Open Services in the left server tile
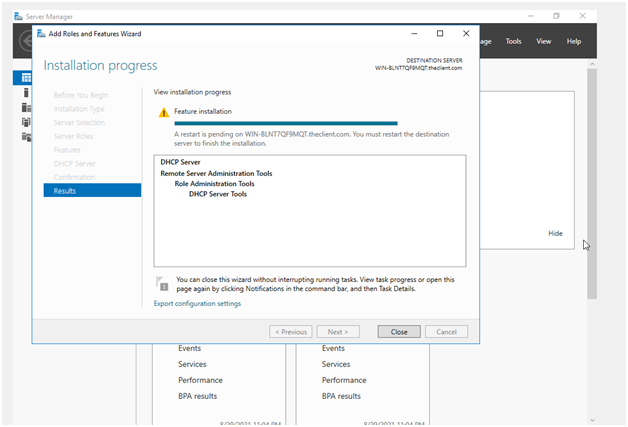The image size is (628, 427). [x=192, y=364]
